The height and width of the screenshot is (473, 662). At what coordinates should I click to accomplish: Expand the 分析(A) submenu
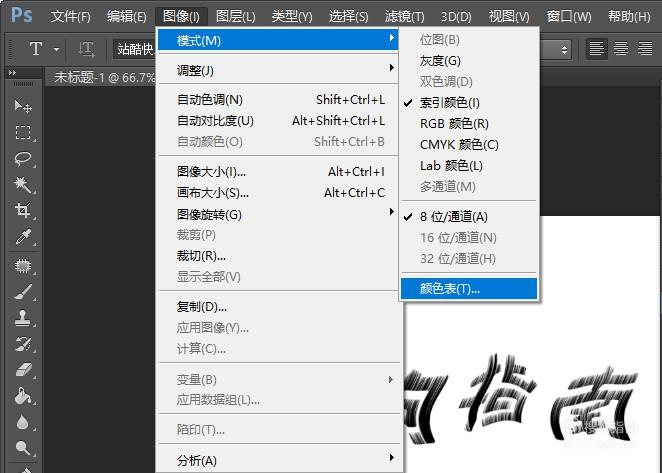point(278,460)
